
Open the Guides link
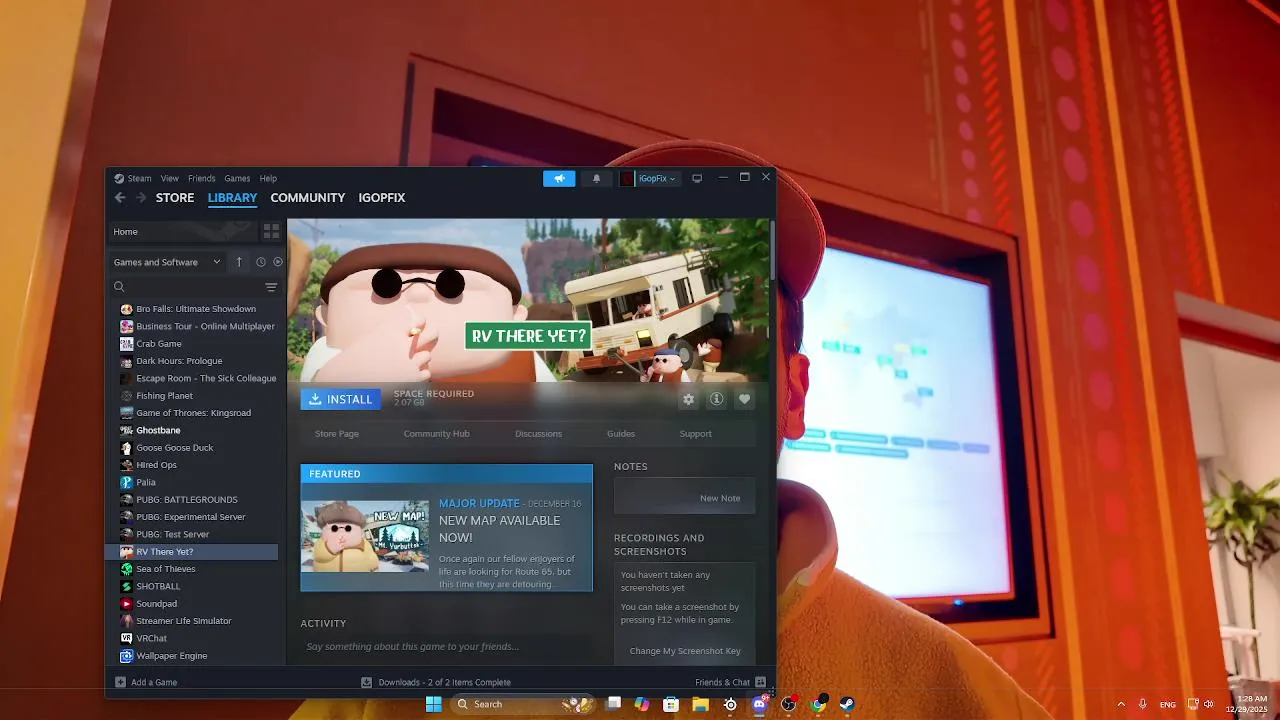tap(621, 434)
